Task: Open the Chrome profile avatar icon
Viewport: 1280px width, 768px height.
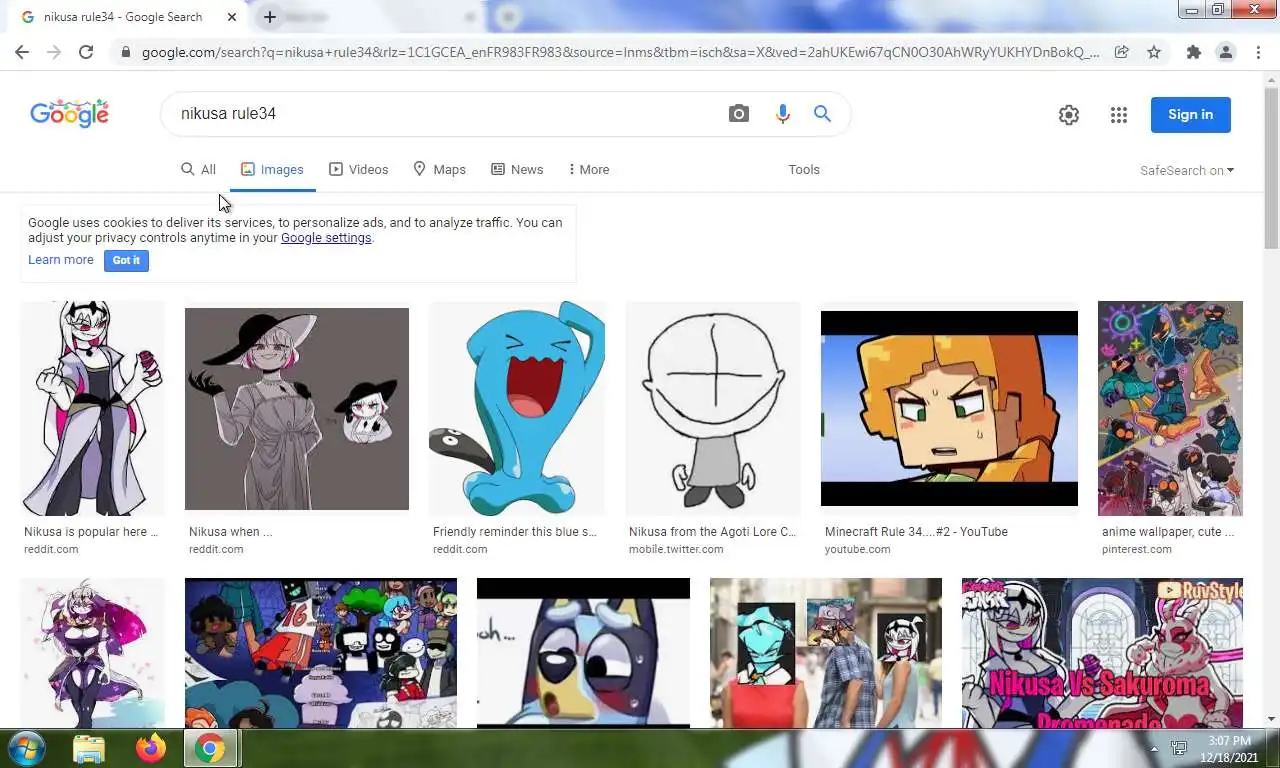Action: click(x=1225, y=52)
